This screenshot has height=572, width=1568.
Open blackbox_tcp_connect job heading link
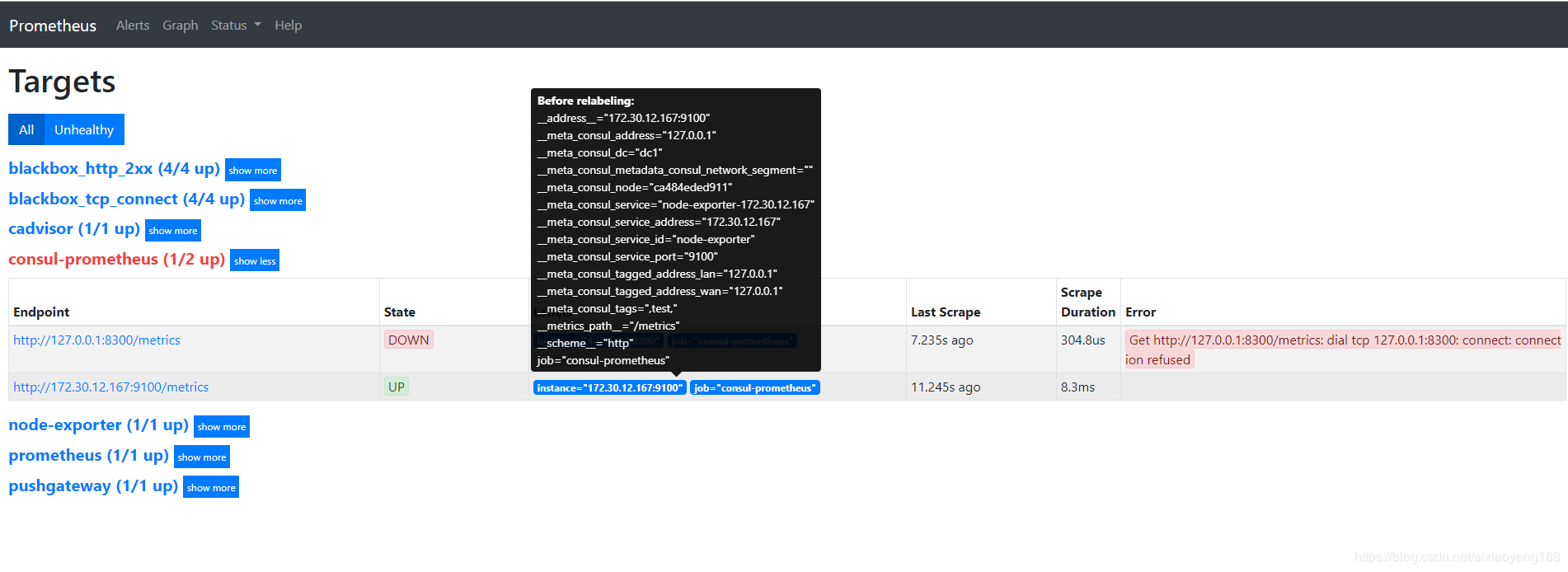126,199
